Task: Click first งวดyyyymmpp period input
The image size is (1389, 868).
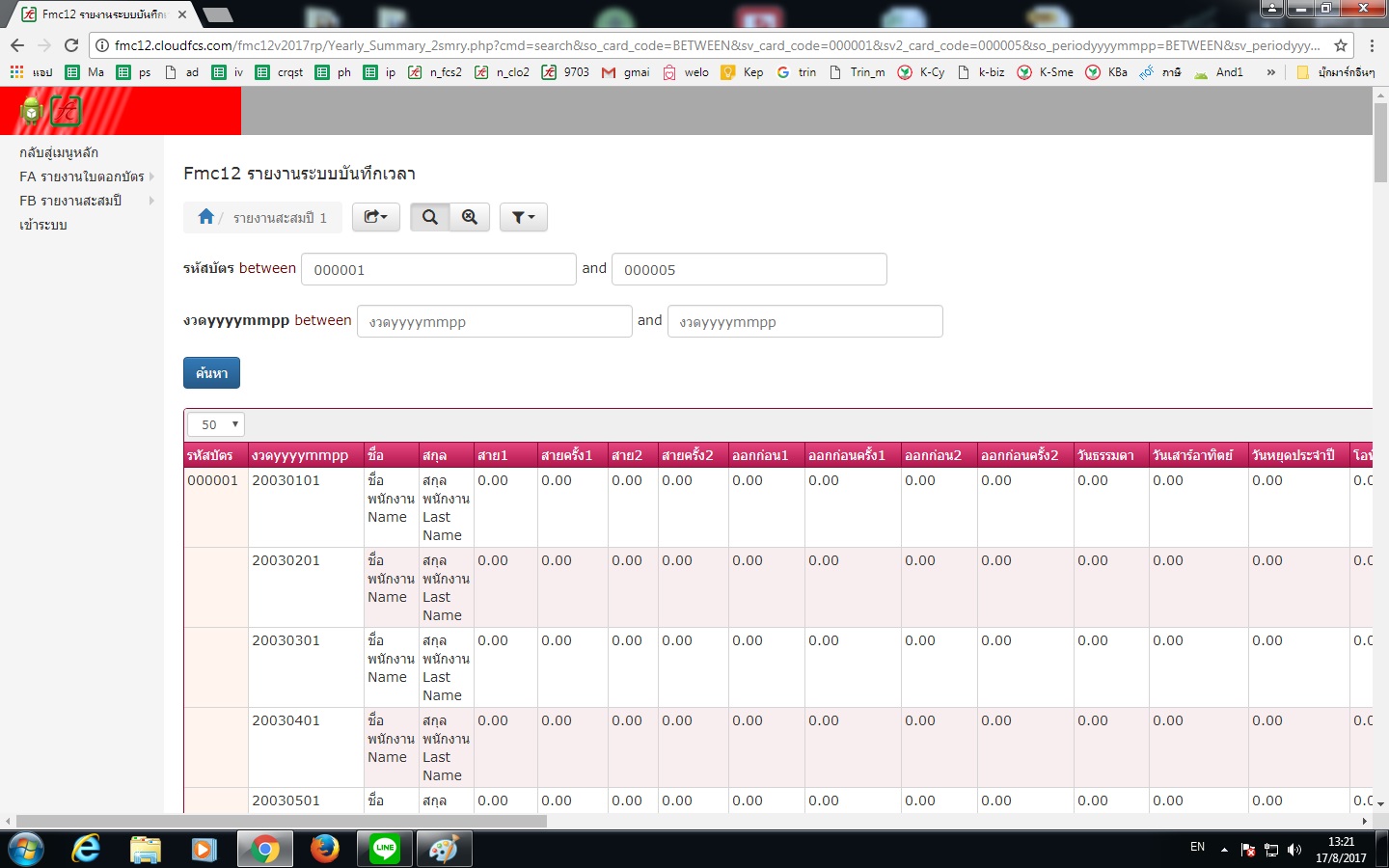Action: (x=495, y=321)
